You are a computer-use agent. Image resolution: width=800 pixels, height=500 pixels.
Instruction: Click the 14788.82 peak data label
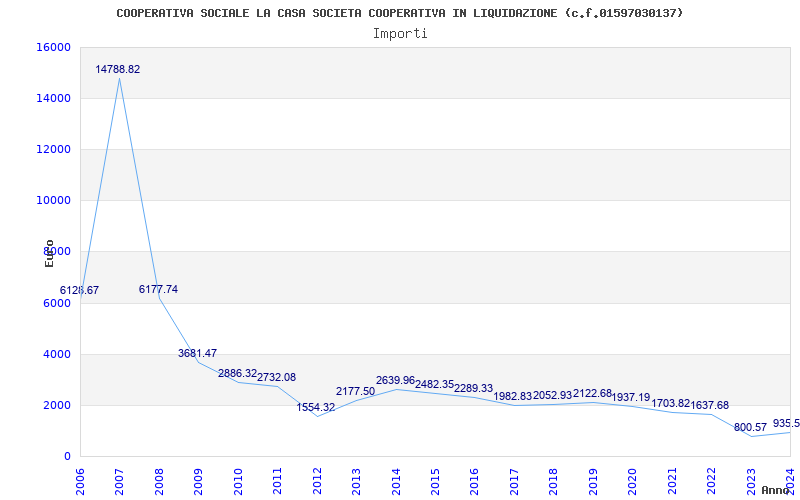(x=118, y=70)
